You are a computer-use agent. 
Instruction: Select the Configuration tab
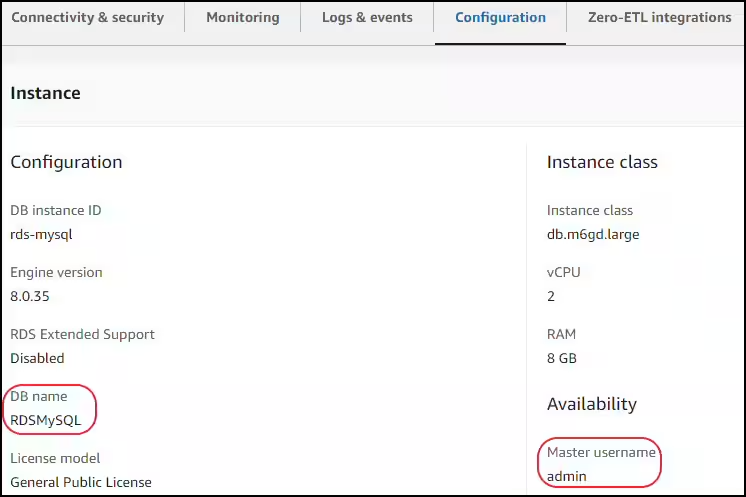tap(500, 18)
